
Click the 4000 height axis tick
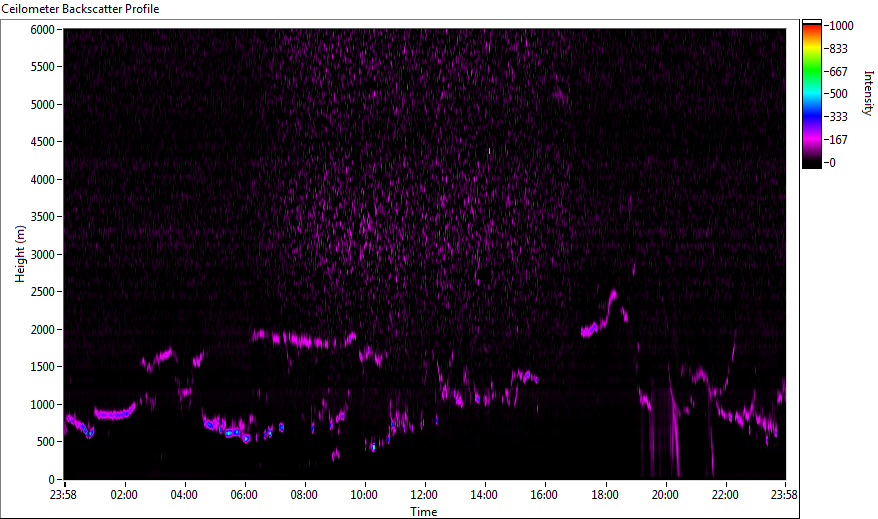(x=43, y=180)
